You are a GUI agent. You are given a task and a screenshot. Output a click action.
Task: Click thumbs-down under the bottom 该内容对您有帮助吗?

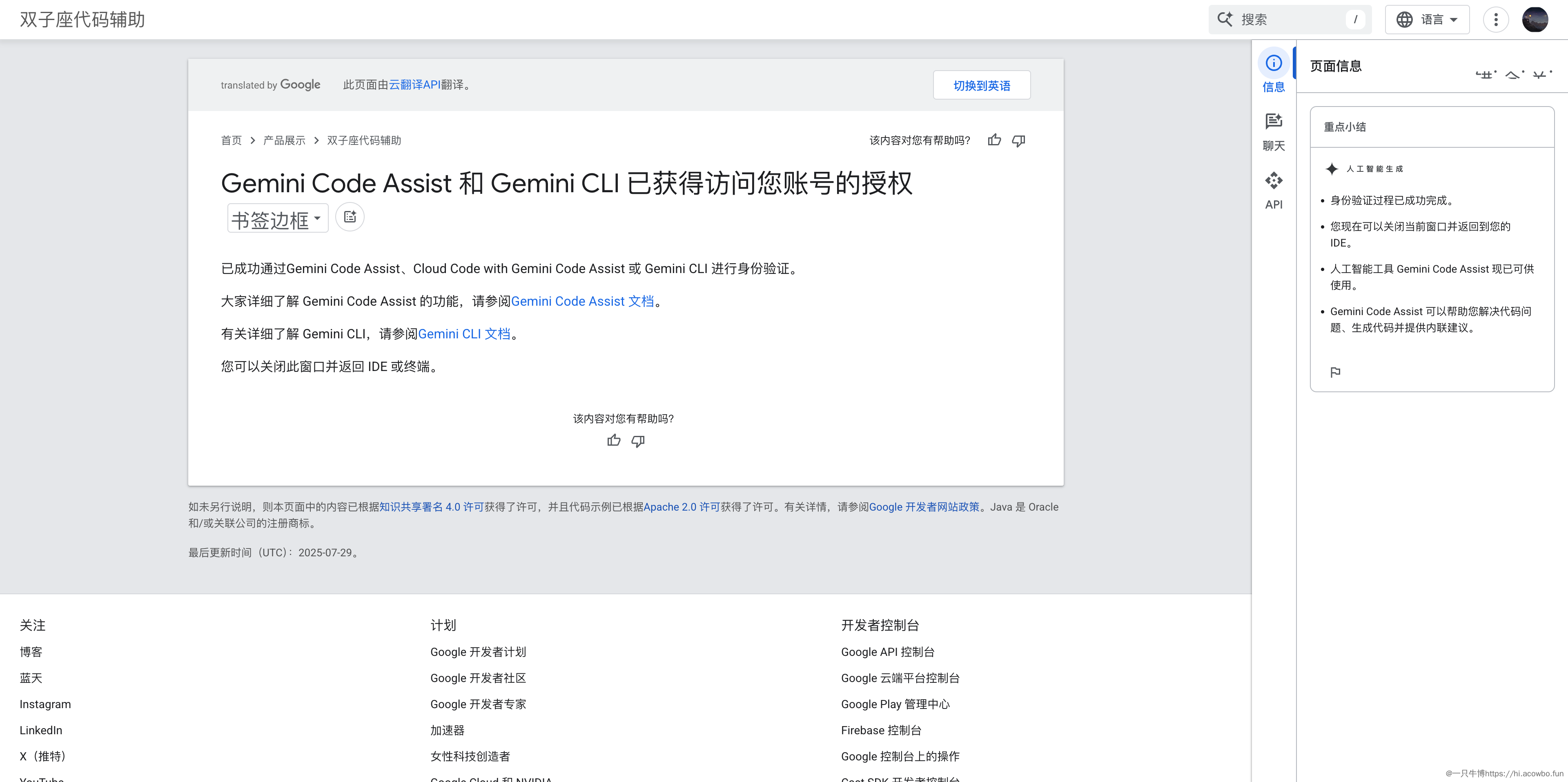[638, 441]
